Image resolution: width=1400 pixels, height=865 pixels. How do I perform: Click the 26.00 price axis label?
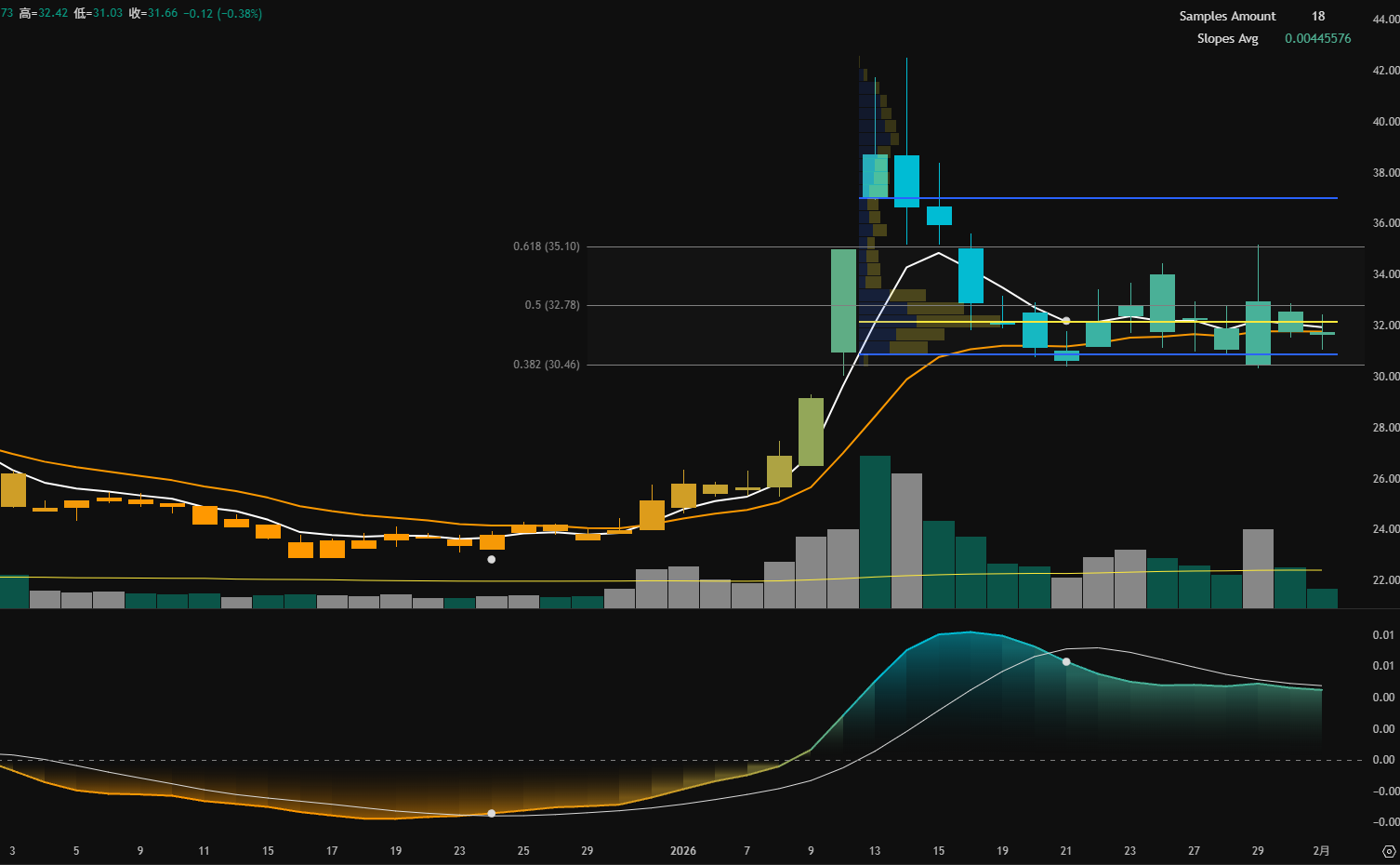pyautogui.click(x=1386, y=479)
